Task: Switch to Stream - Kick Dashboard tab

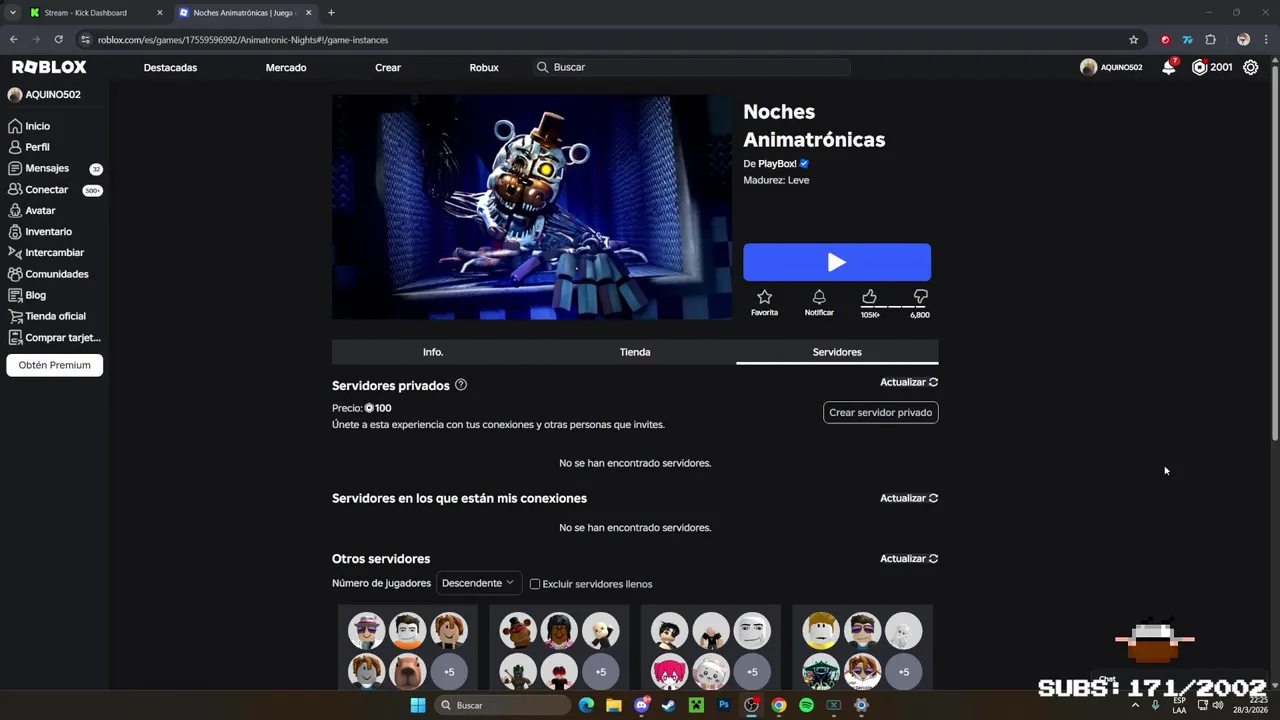Action: 95,13
